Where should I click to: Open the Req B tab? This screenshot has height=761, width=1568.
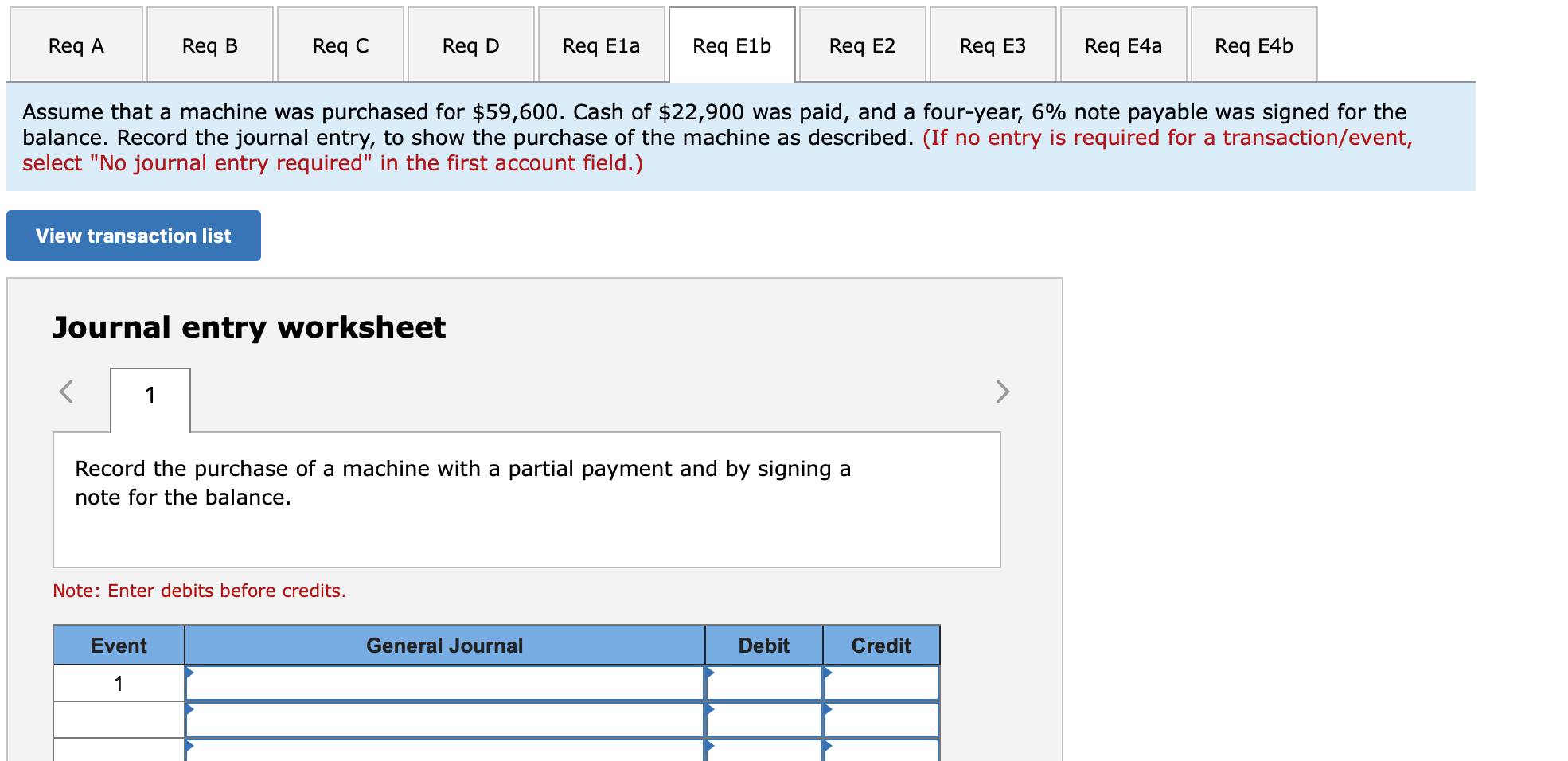pyautogui.click(x=209, y=45)
